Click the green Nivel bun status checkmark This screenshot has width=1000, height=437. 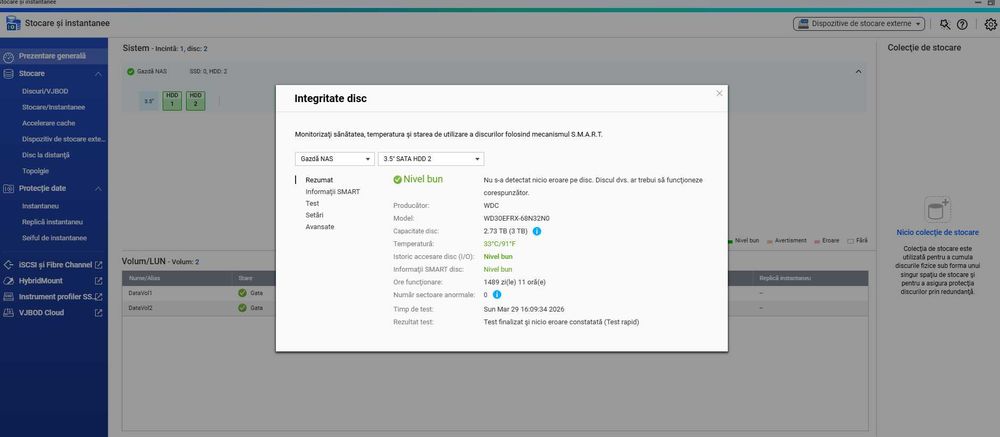(397, 180)
